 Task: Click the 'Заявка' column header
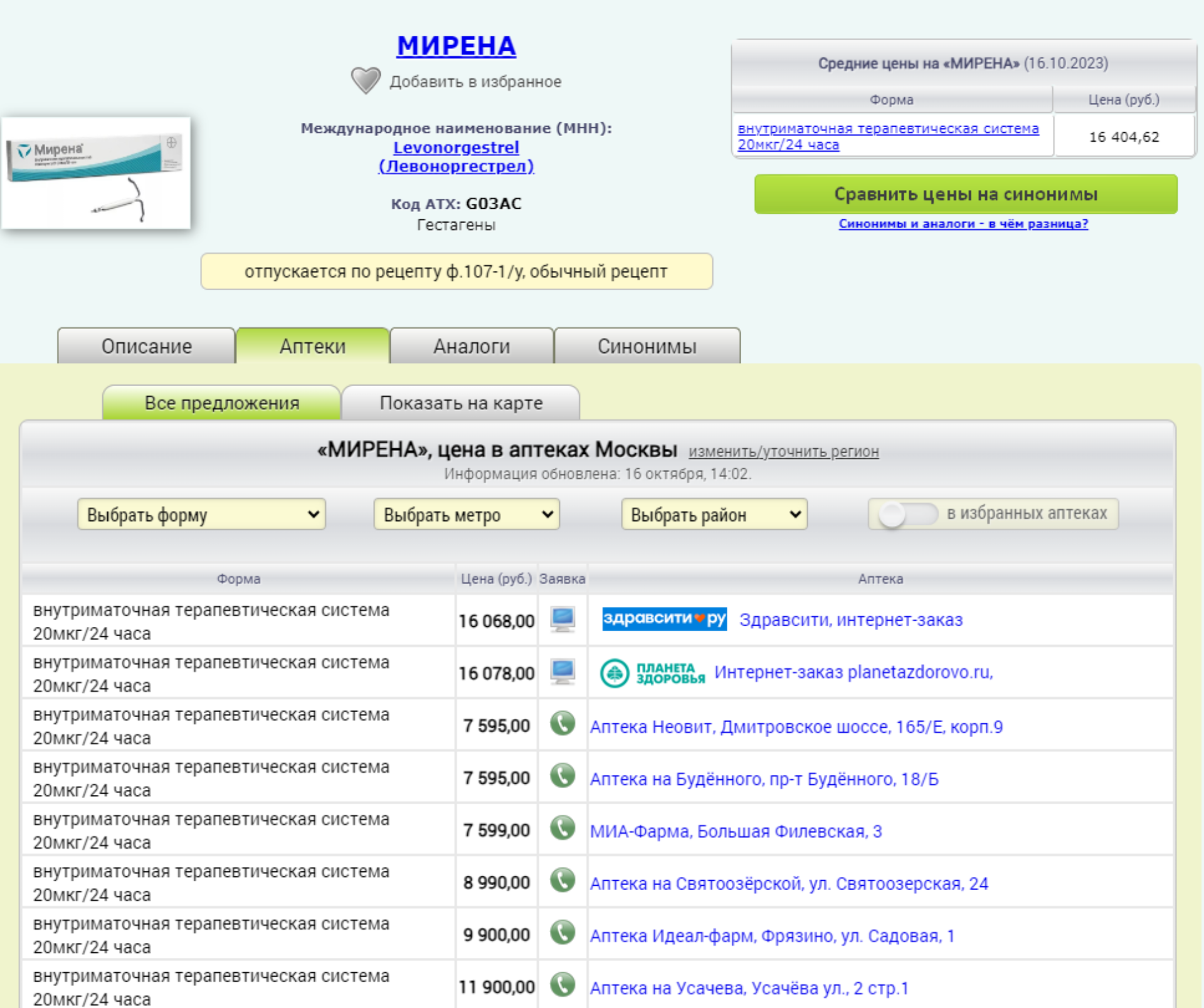tap(562, 579)
